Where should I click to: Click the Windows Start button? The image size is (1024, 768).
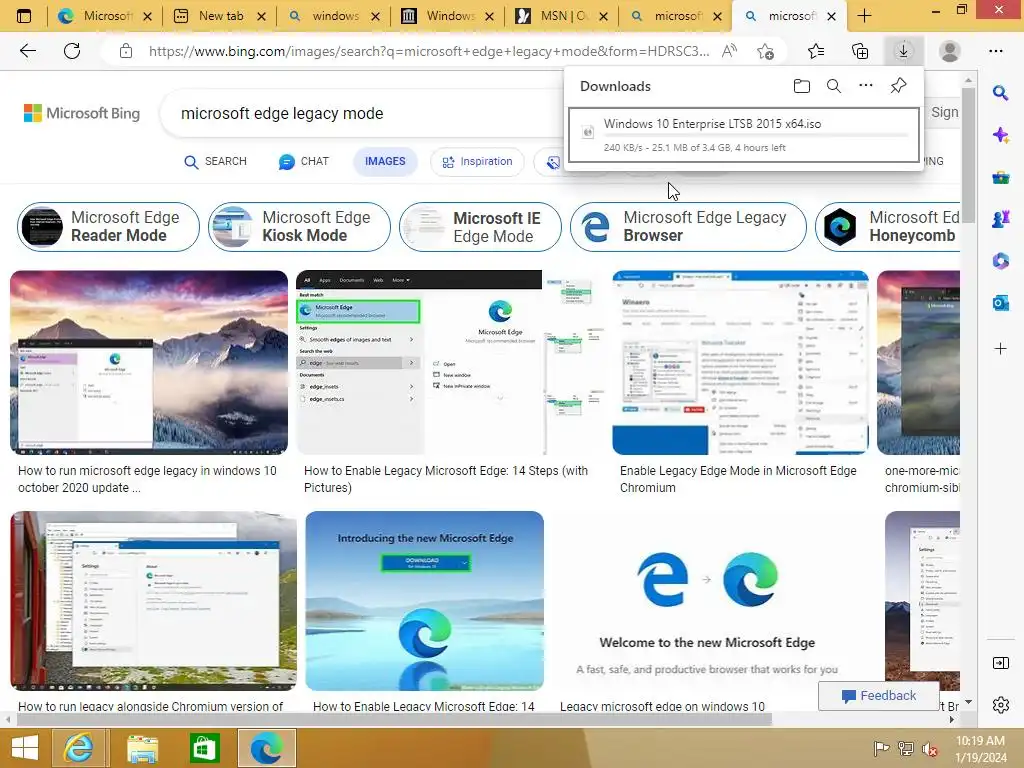pyautogui.click(x=25, y=748)
